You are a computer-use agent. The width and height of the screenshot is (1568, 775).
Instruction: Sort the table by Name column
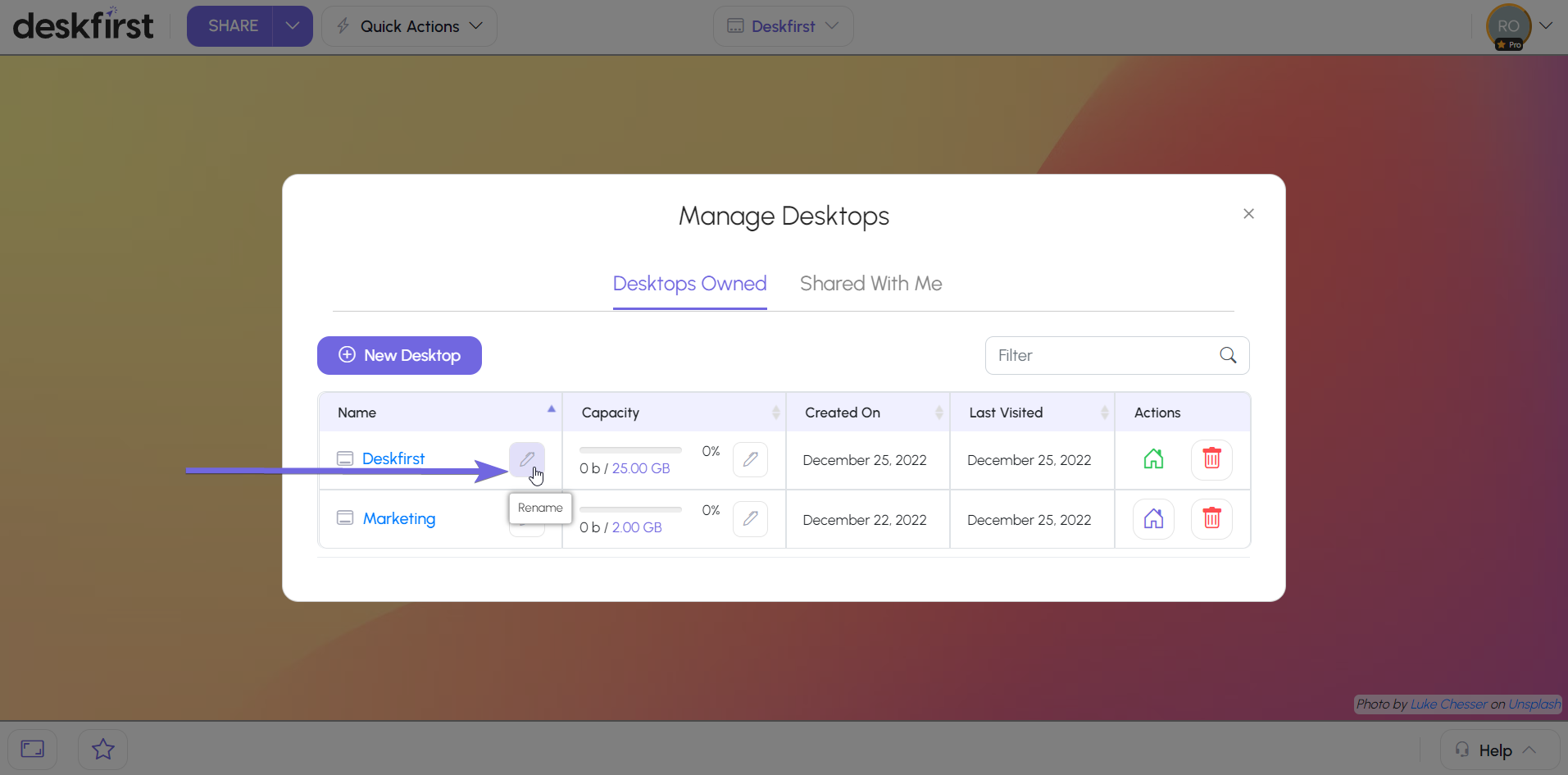pyautogui.click(x=440, y=413)
